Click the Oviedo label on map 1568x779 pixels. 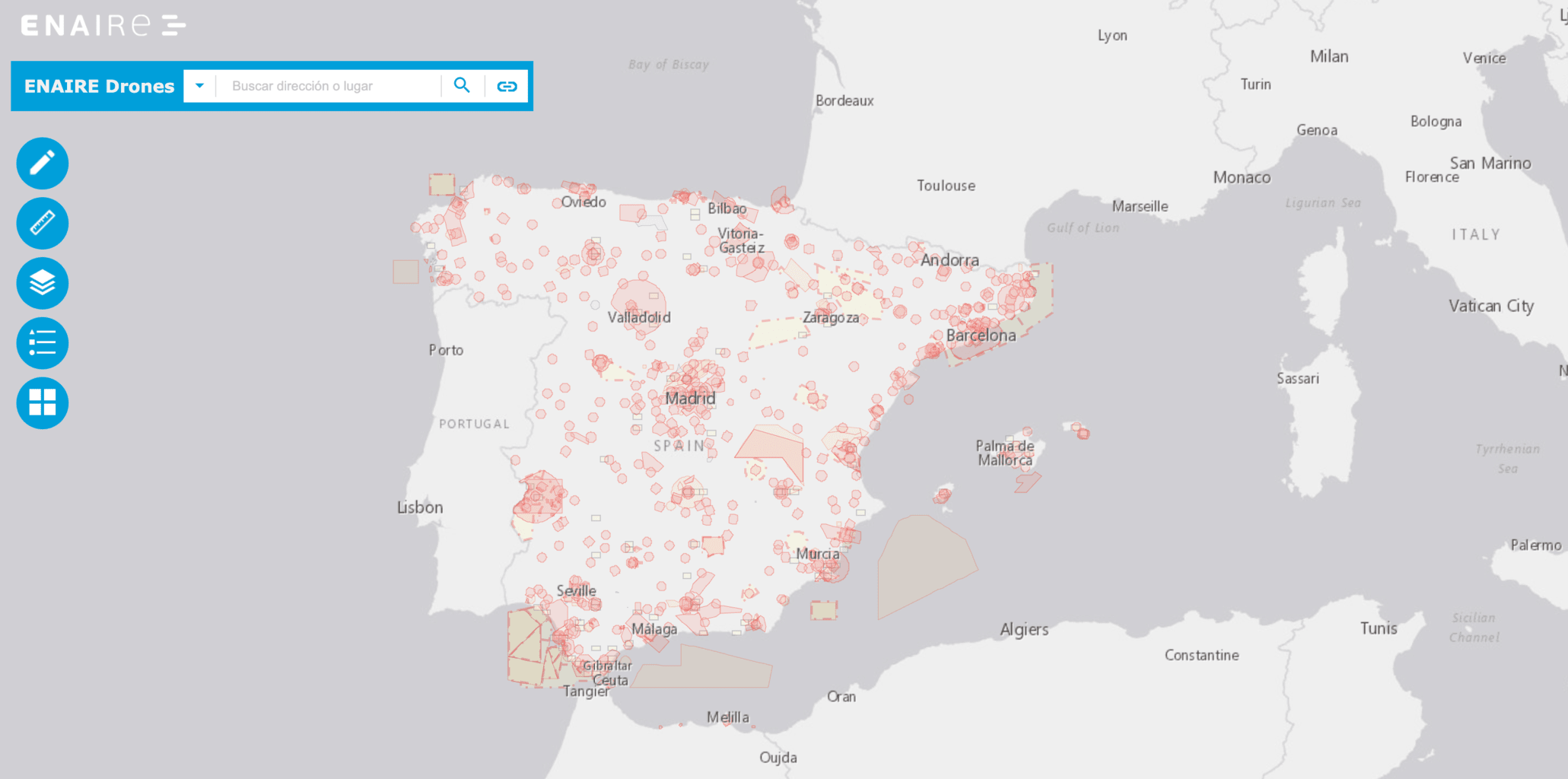(584, 202)
